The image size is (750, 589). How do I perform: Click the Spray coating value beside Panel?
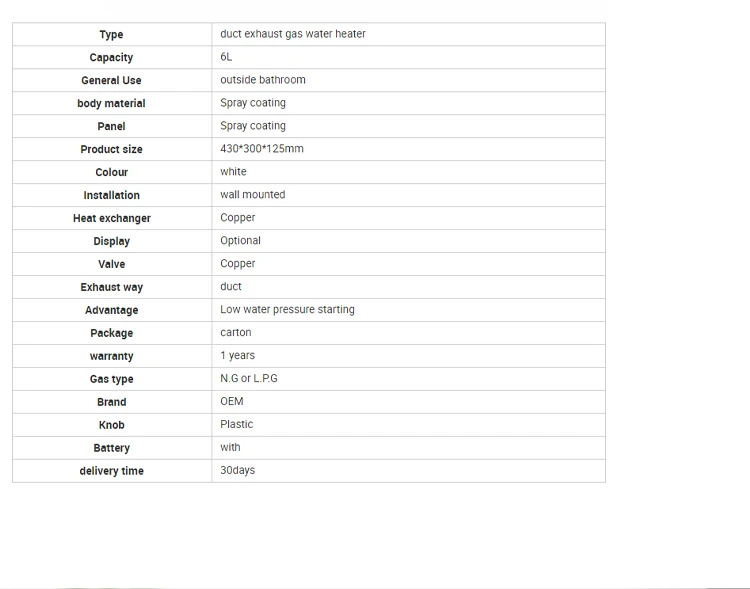(253, 126)
